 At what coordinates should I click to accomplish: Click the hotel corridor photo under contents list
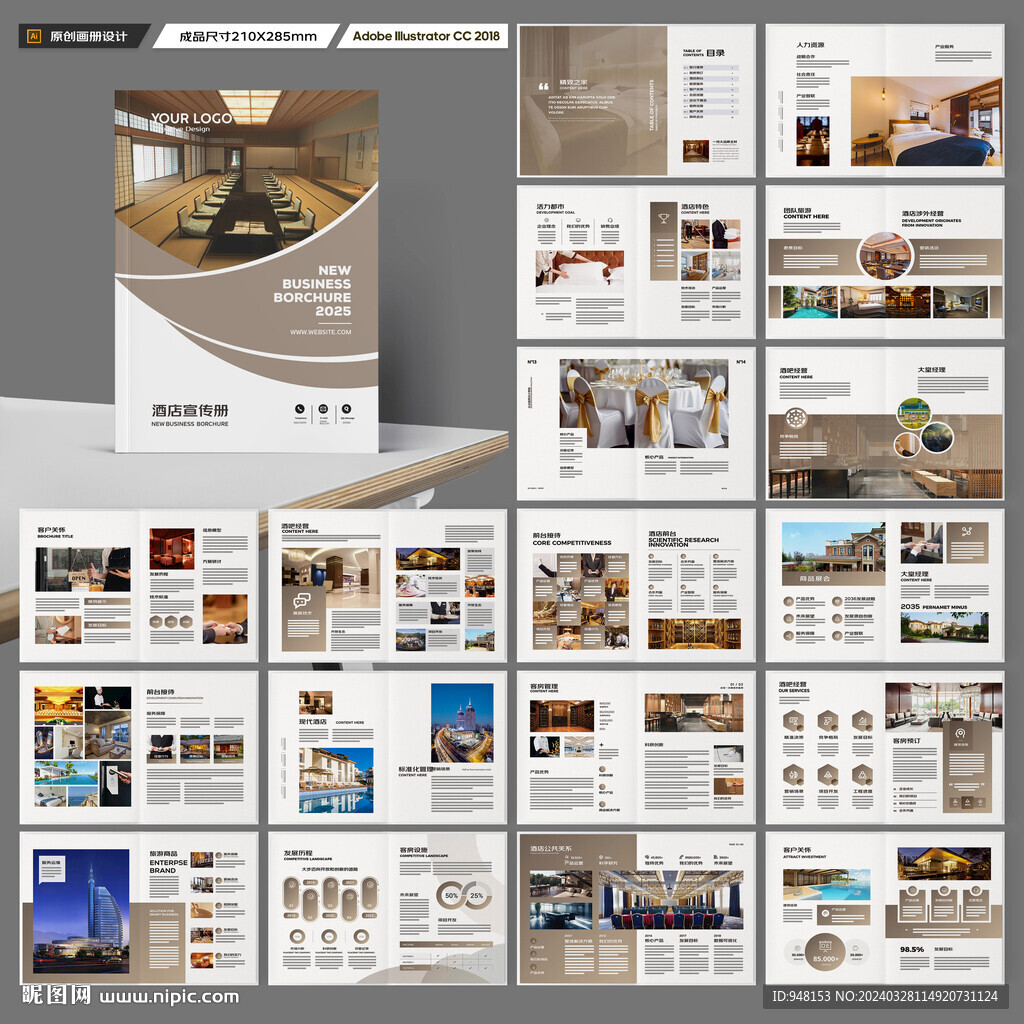click(696, 151)
